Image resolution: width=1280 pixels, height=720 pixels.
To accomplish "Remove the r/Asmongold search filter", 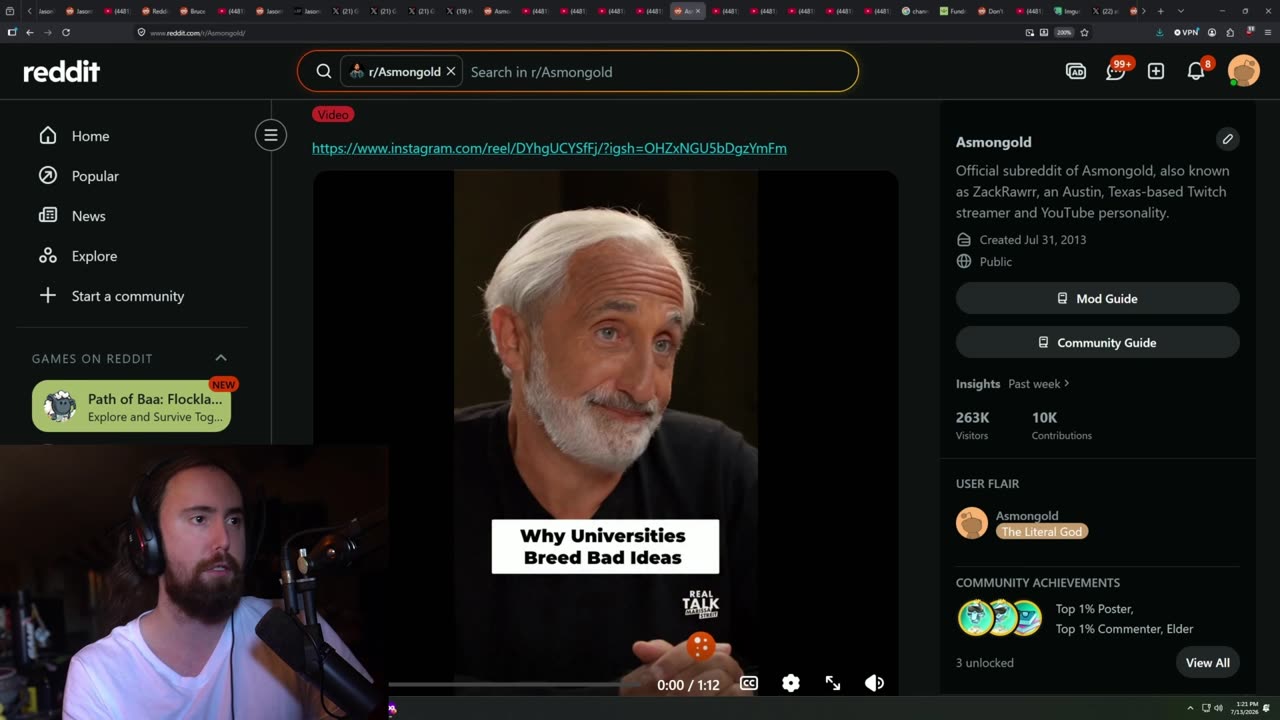I will point(451,71).
